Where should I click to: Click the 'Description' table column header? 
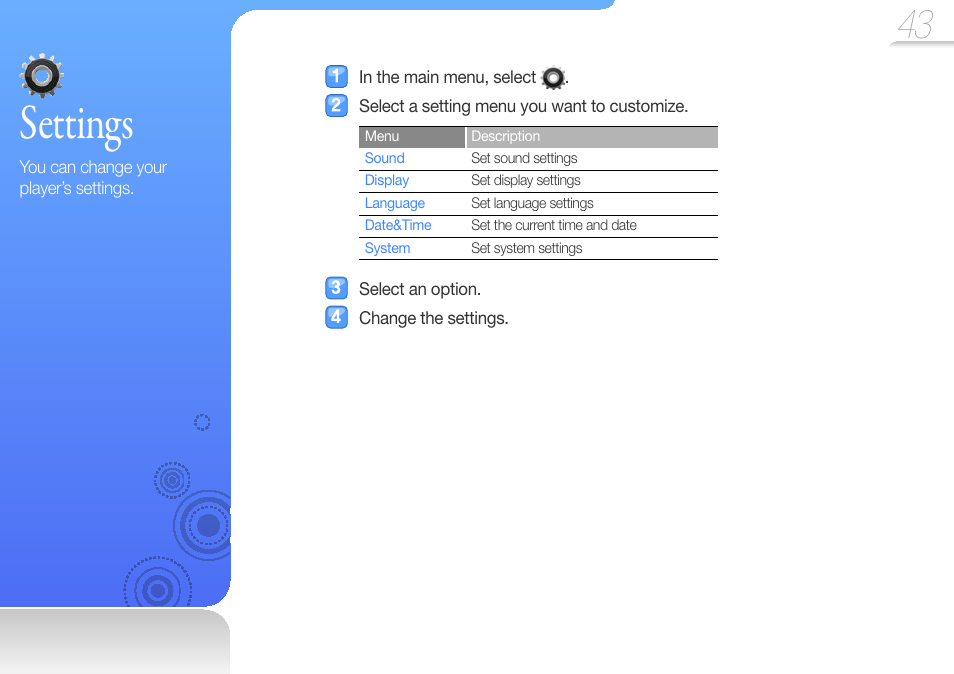(x=592, y=137)
